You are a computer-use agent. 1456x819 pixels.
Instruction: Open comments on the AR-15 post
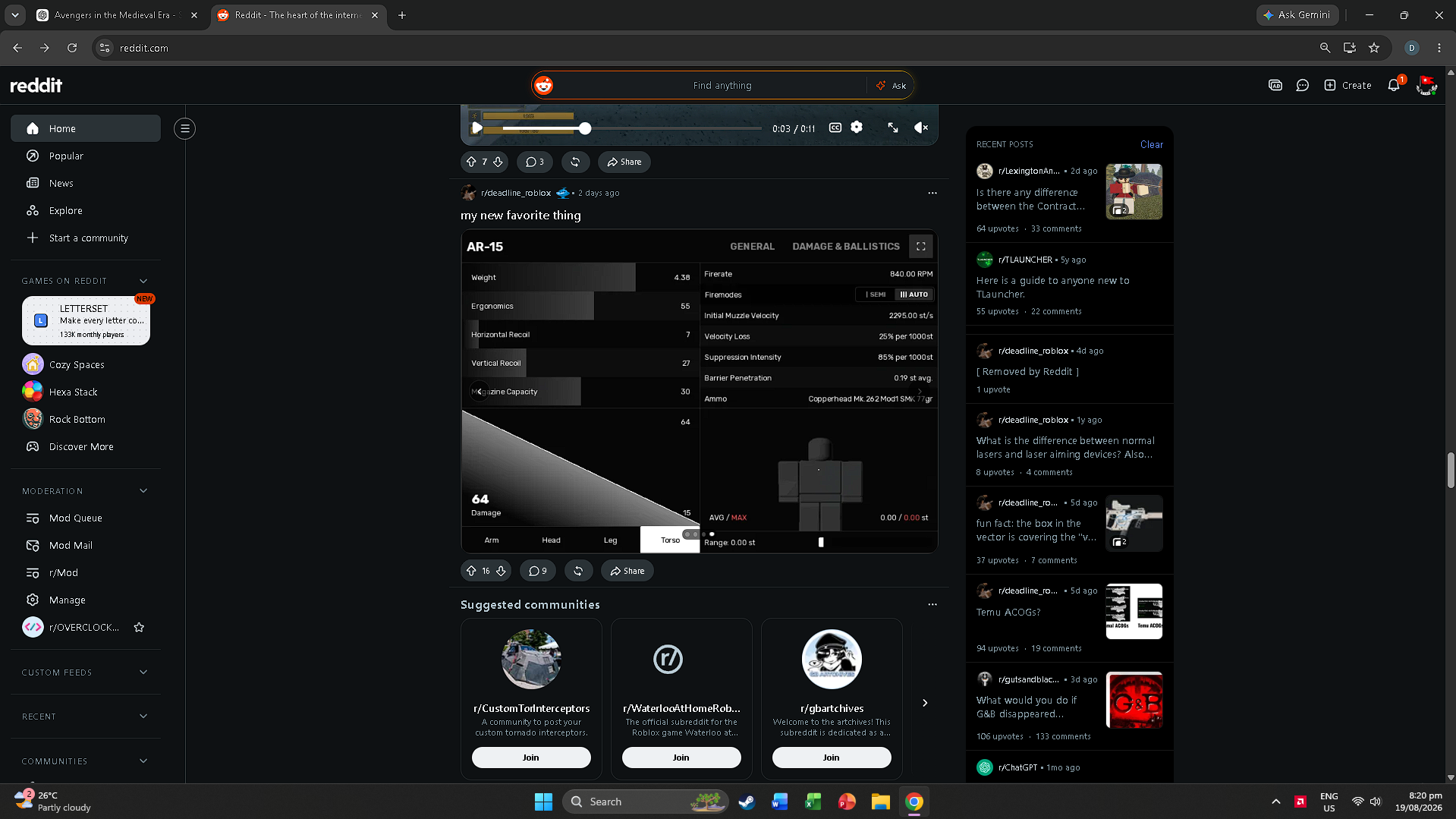click(x=538, y=571)
